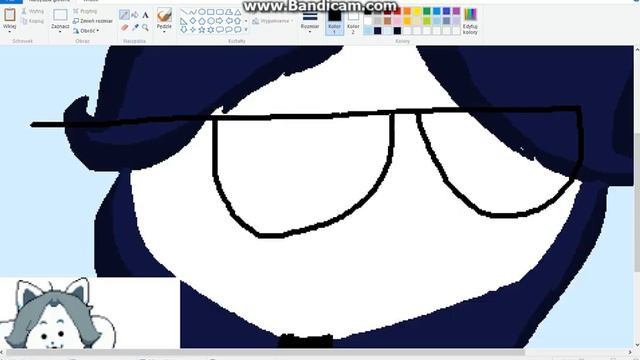Image resolution: width=640 pixels, height=360 pixels.
Task: Pick the orange palette swatch
Action: [407, 11]
